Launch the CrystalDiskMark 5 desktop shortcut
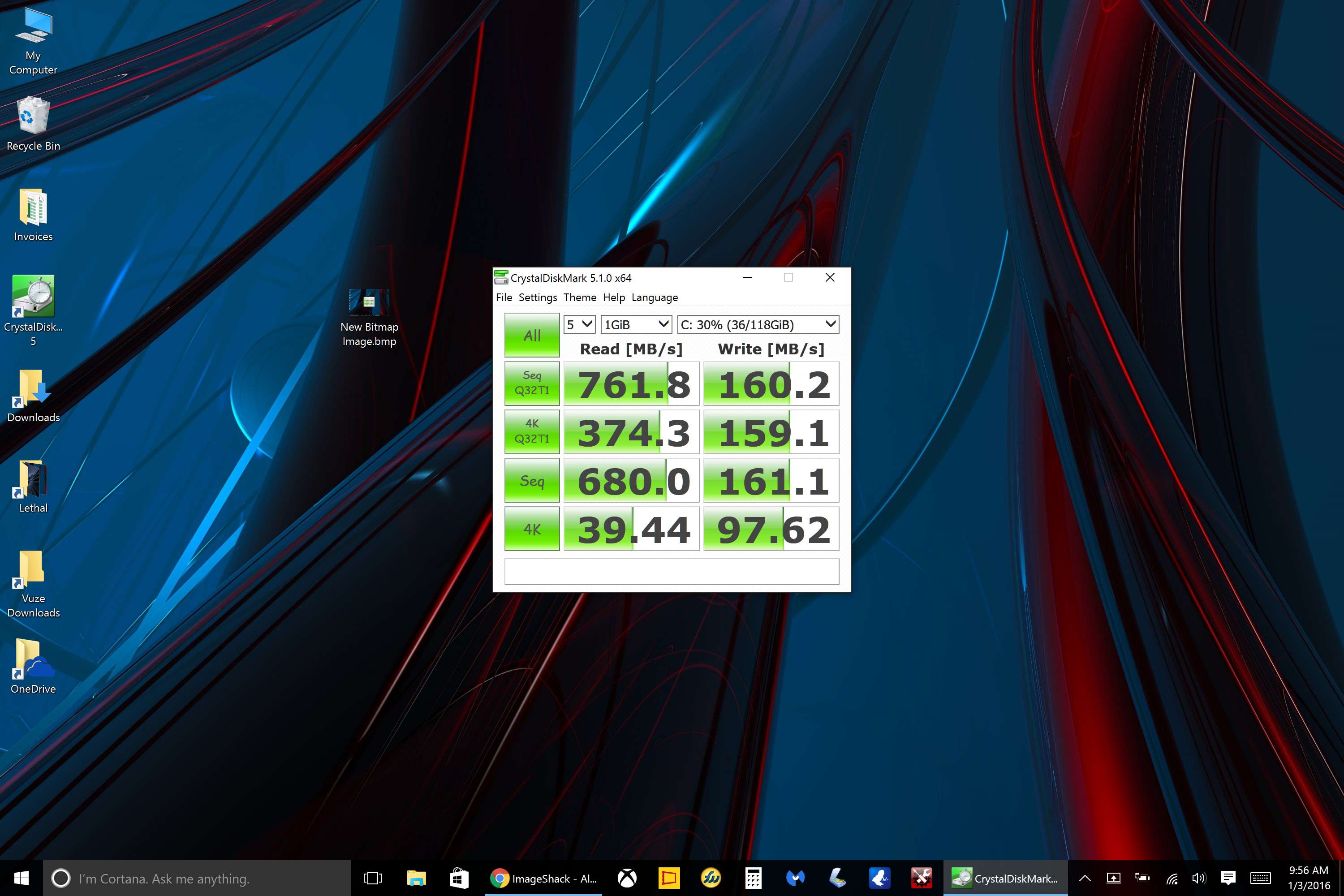This screenshot has width=1344, height=896. click(33, 310)
